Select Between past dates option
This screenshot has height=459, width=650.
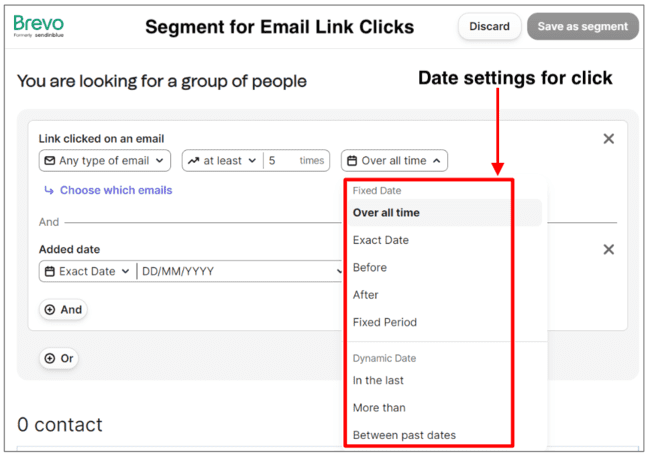[x=404, y=435]
